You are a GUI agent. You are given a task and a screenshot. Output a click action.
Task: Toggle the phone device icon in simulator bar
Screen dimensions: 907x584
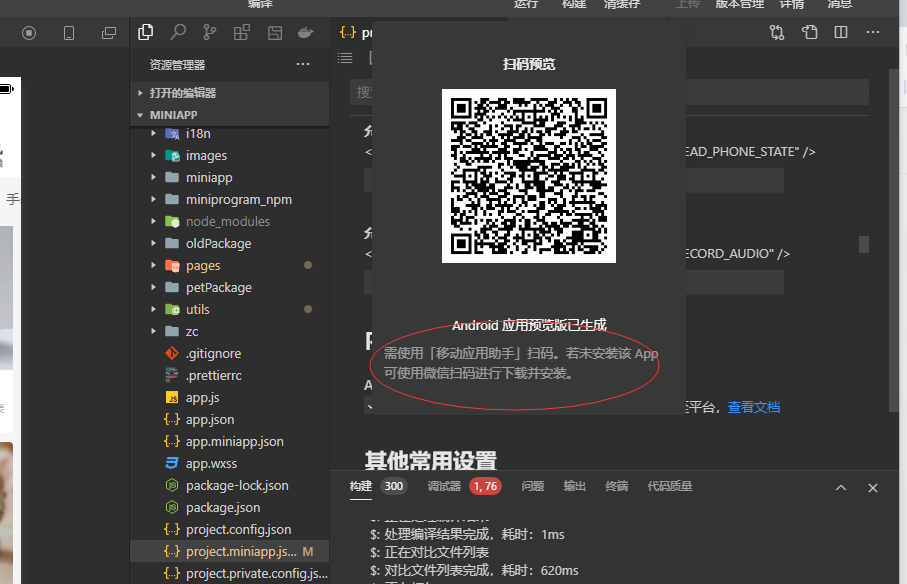tap(69, 33)
